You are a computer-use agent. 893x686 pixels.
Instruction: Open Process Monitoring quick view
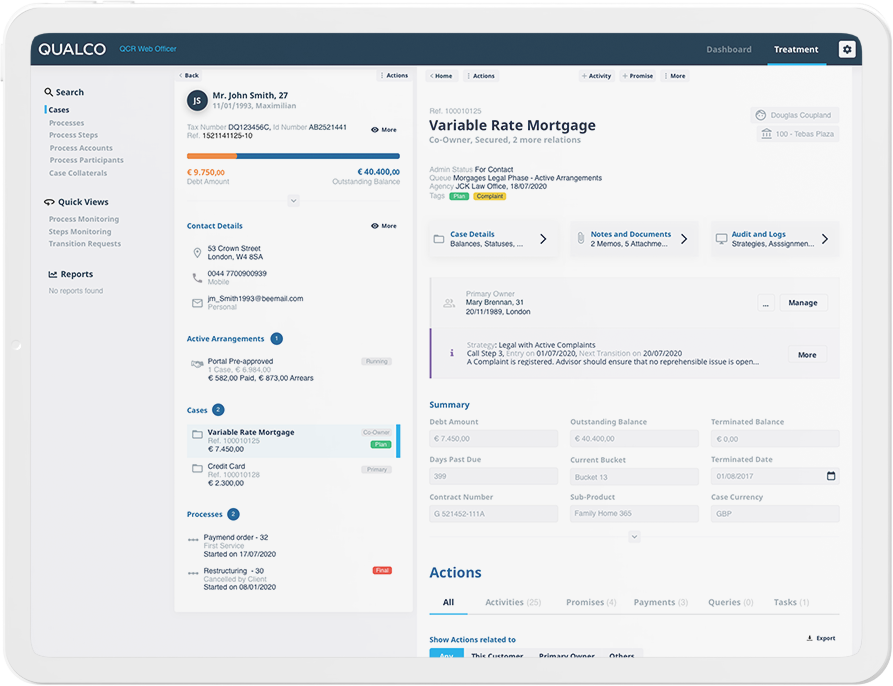coord(84,219)
